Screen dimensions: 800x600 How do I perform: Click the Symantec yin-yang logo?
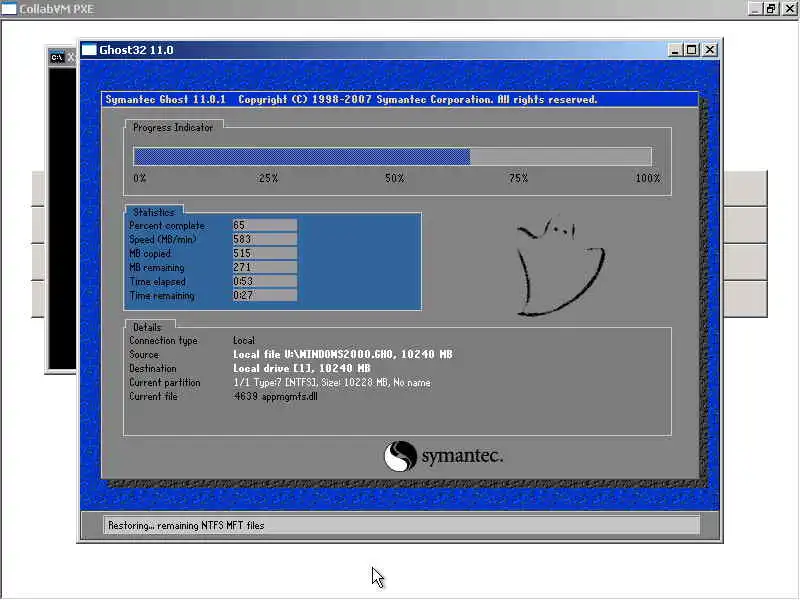click(x=400, y=456)
